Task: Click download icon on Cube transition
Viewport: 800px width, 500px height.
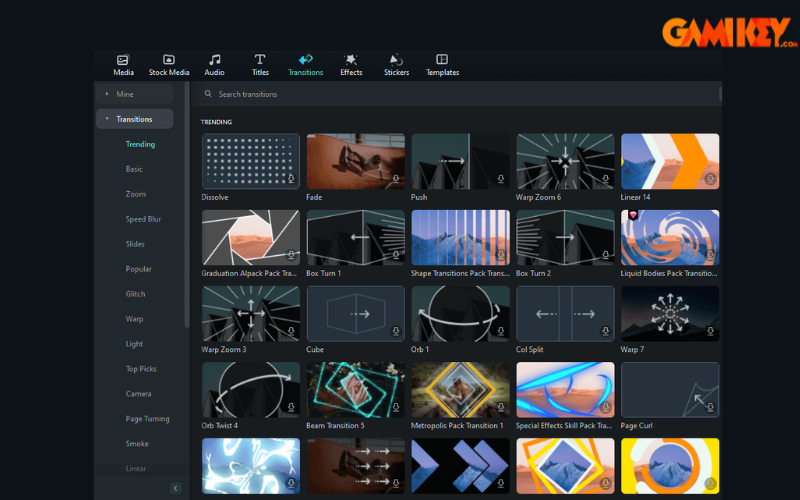Action: (x=395, y=331)
